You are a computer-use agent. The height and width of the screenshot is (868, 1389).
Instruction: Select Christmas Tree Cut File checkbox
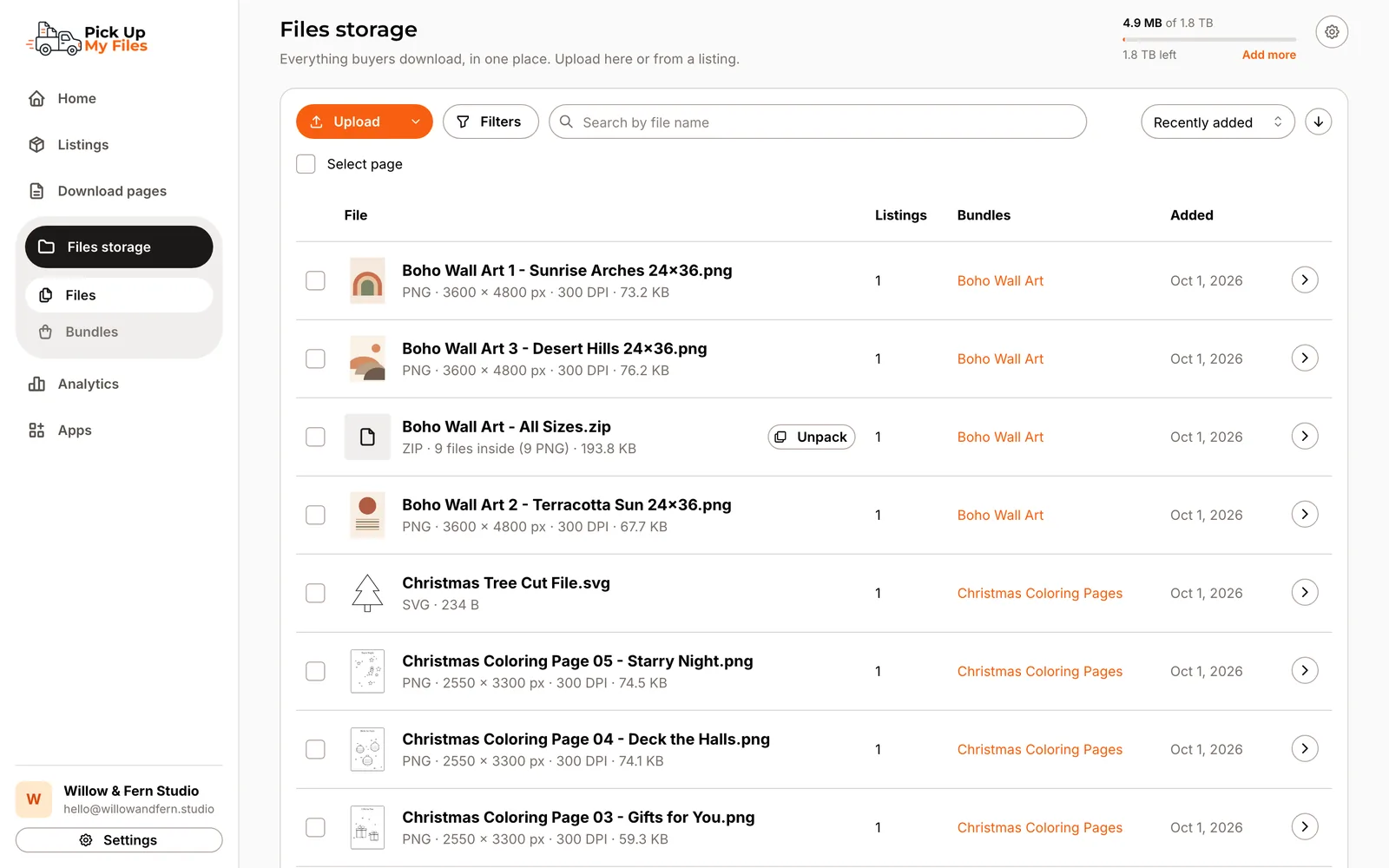[315, 593]
